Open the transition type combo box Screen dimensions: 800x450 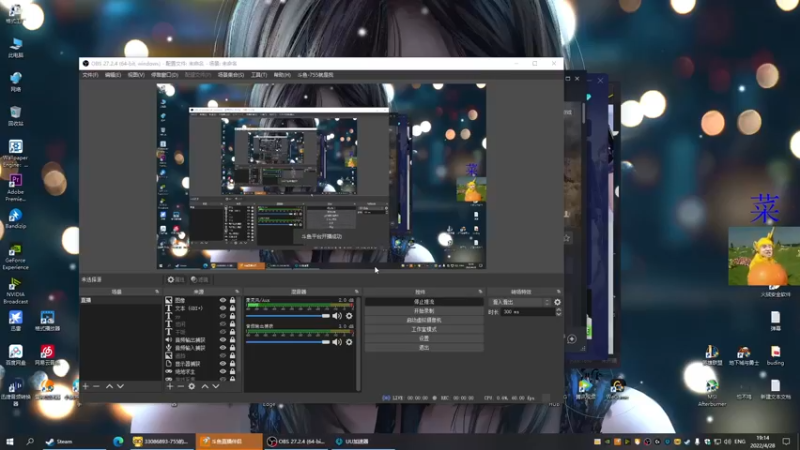[x=520, y=302]
